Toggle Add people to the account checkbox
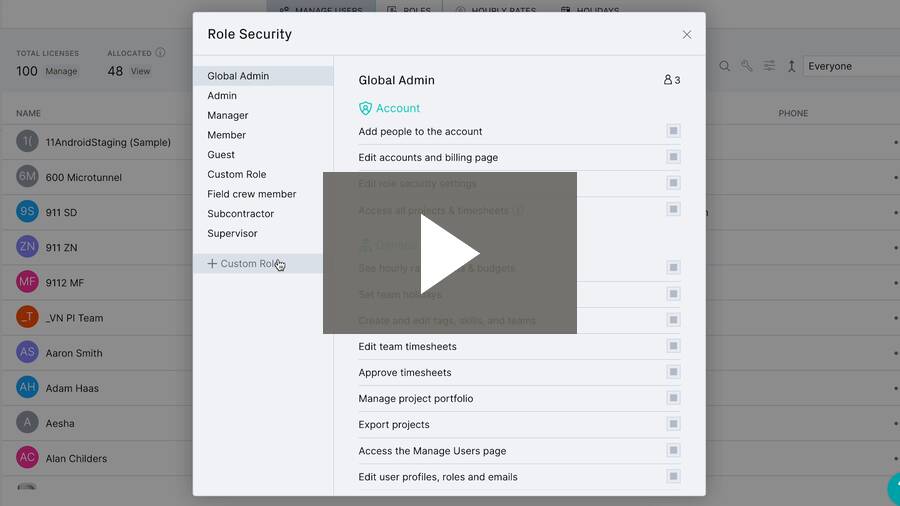This screenshot has width=900, height=506. (673, 131)
